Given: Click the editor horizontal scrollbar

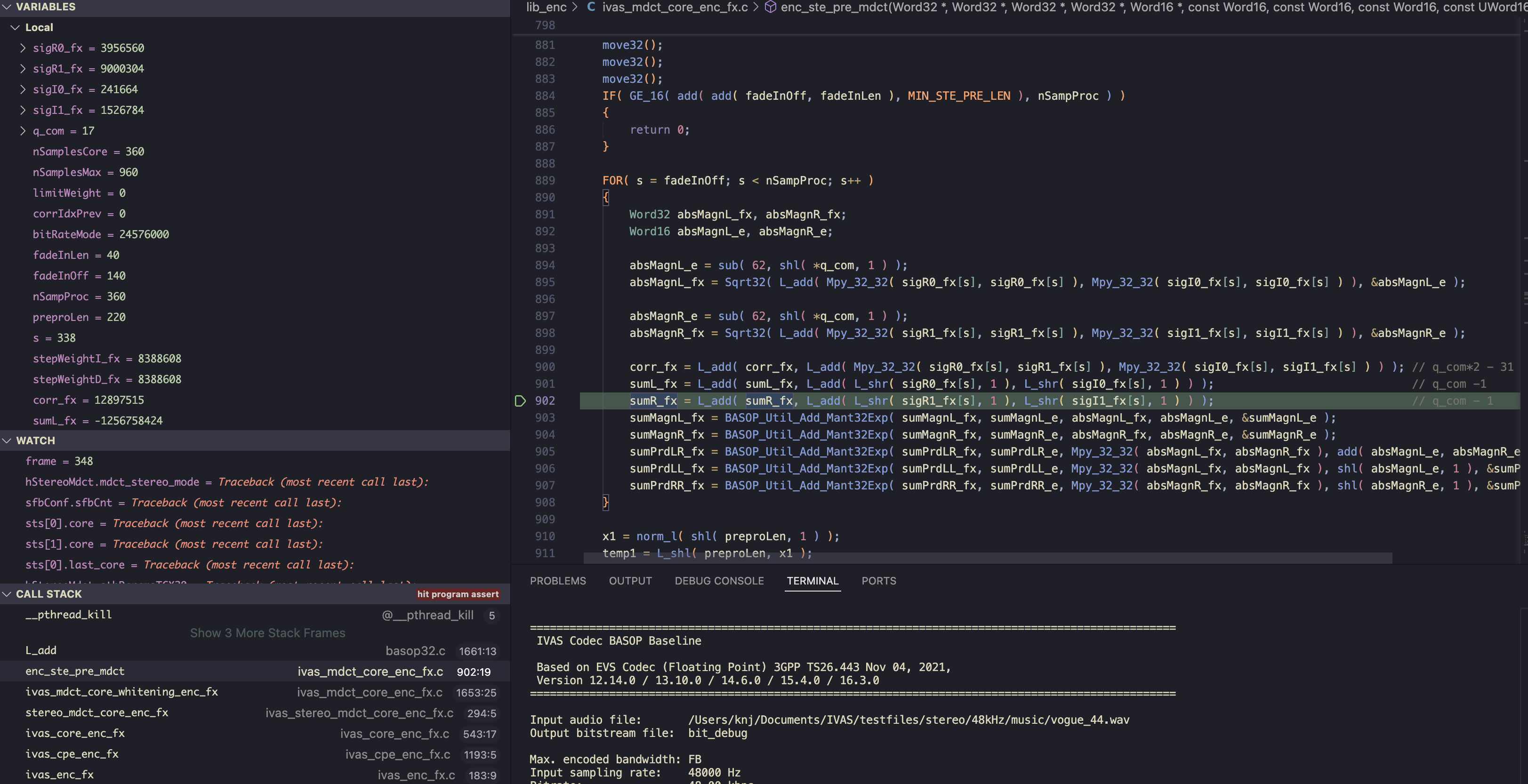Looking at the screenshot, I should pyautogui.click(x=987, y=558).
